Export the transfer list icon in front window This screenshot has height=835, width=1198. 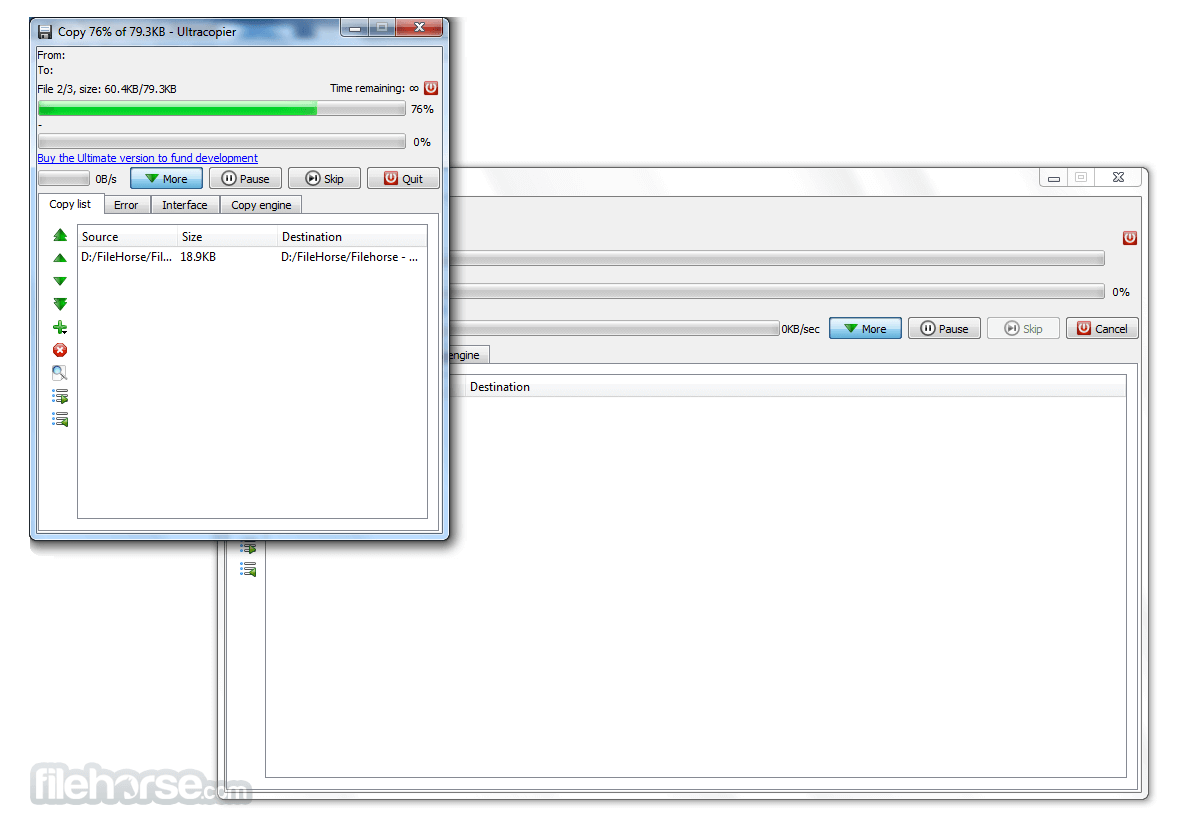(60, 396)
